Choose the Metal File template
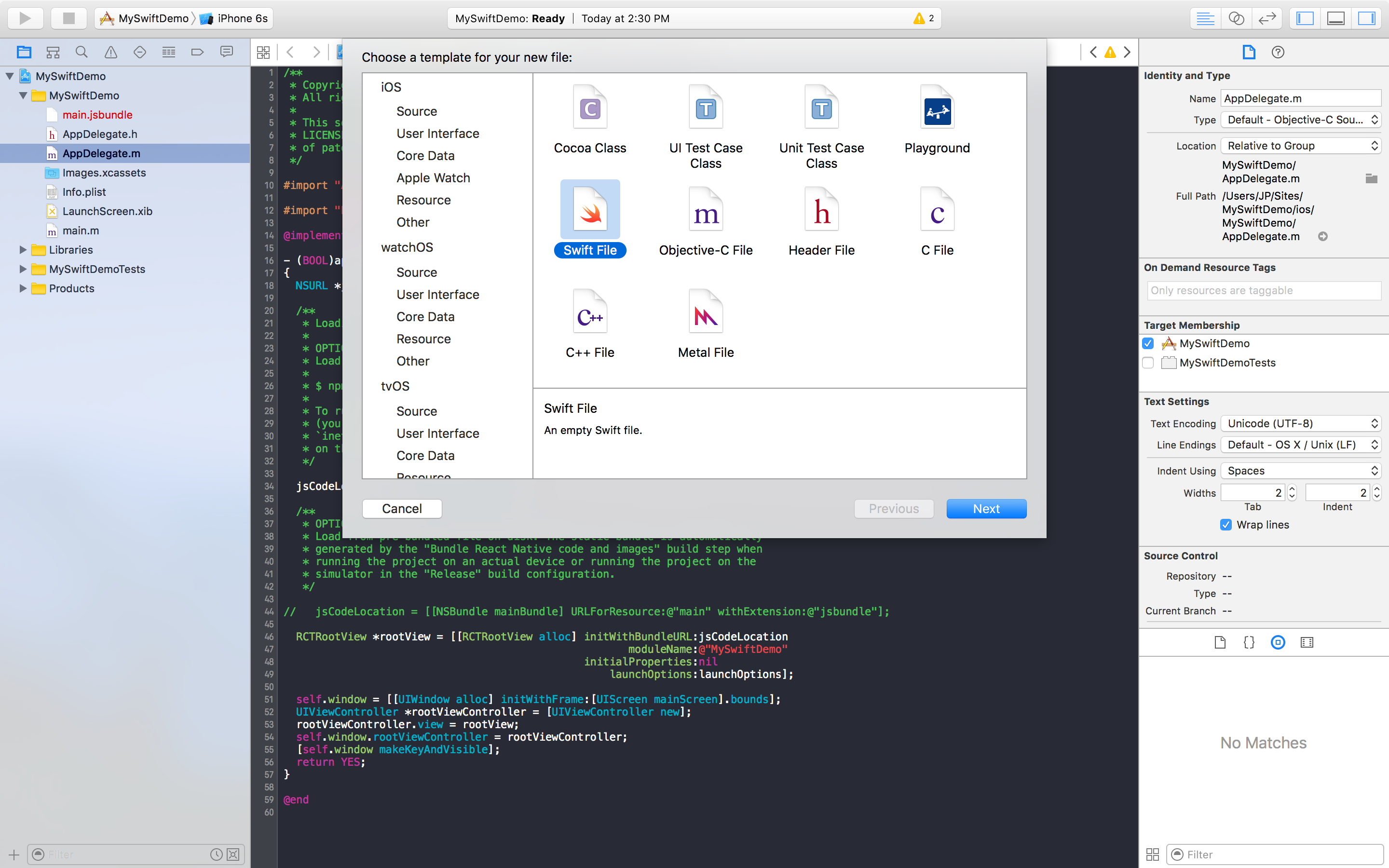The image size is (1389, 868). coord(706,313)
